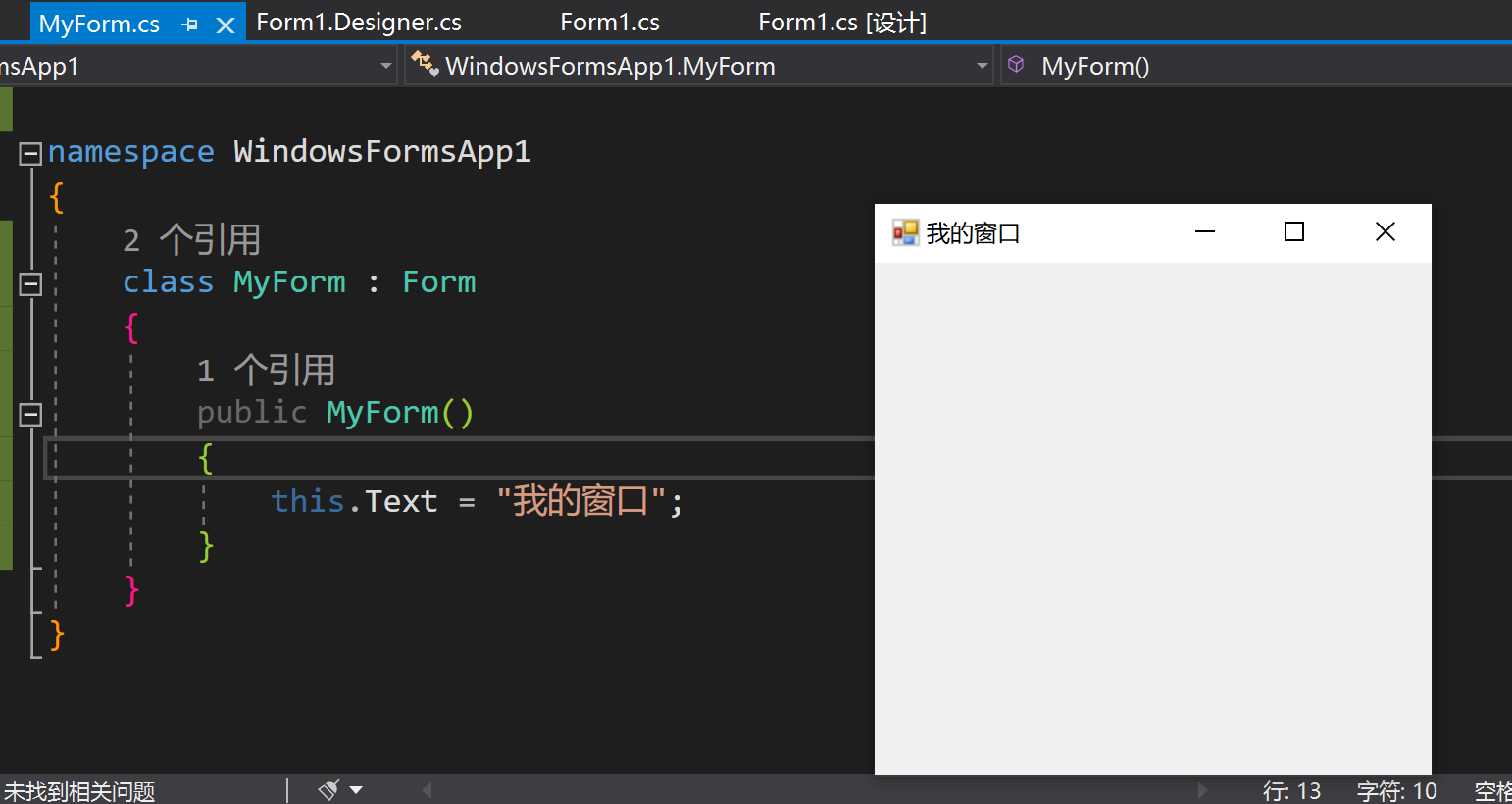Switch to the Form1.Designer.cs tab
This screenshot has height=804, width=1512.
click(359, 23)
